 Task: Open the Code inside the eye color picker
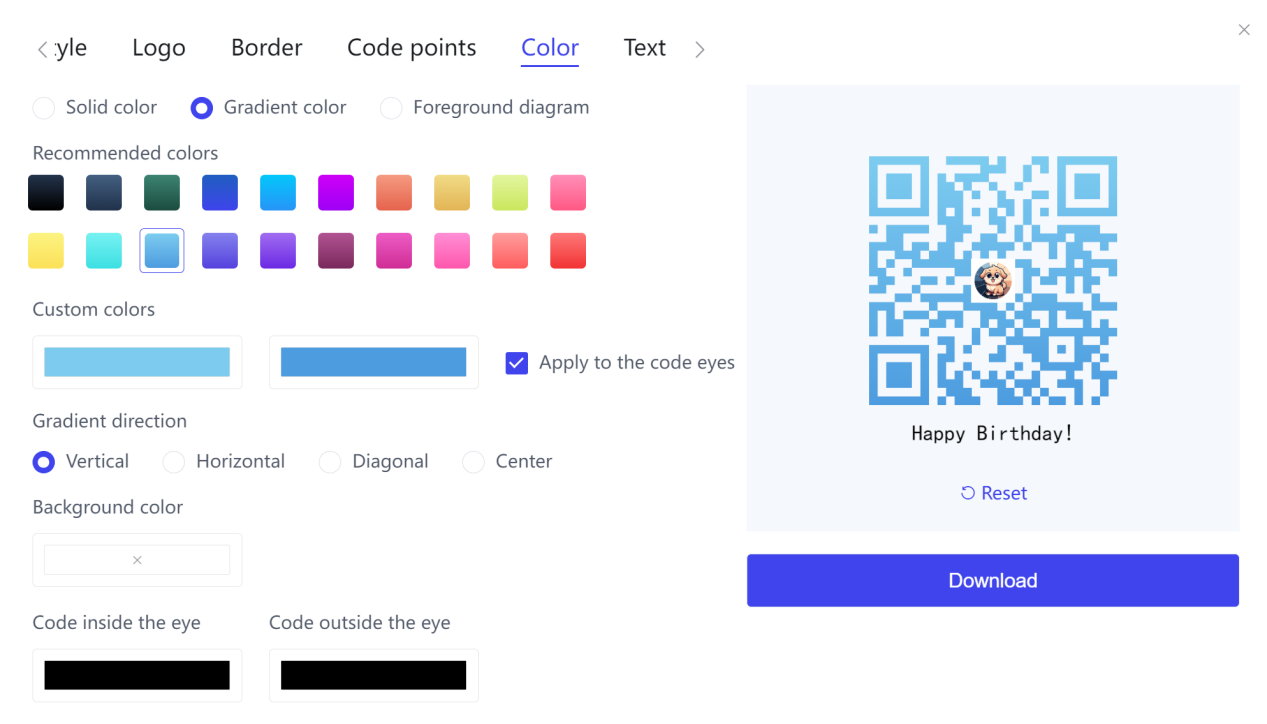(137, 675)
